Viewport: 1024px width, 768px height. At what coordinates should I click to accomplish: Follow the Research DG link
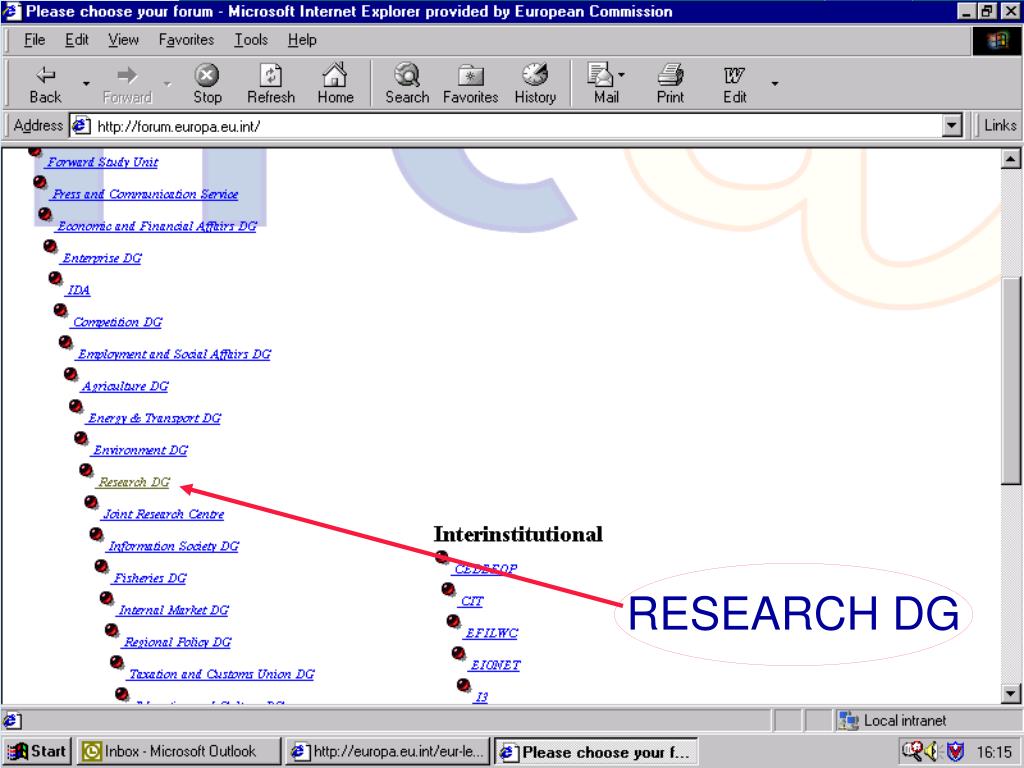(134, 483)
